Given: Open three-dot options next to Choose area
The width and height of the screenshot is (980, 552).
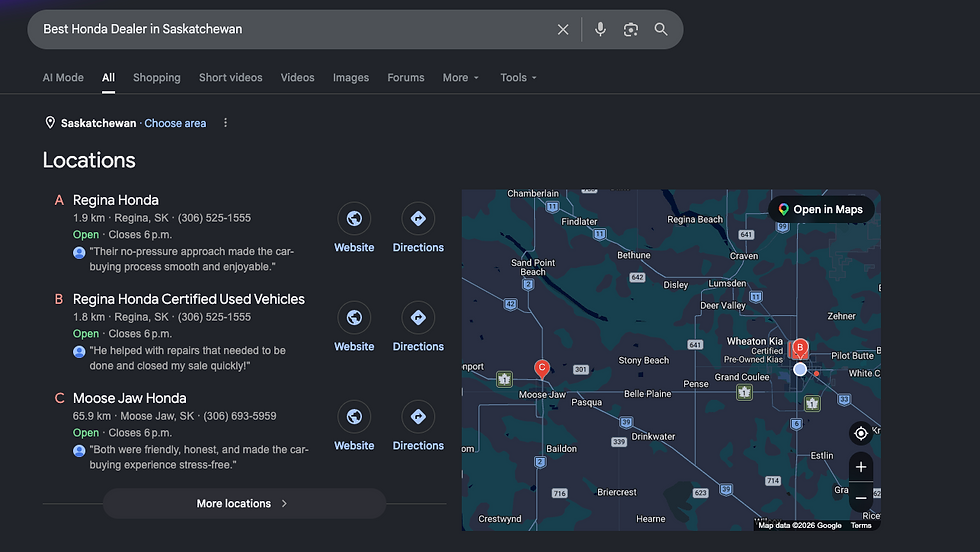Looking at the screenshot, I should tap(226, 123).
